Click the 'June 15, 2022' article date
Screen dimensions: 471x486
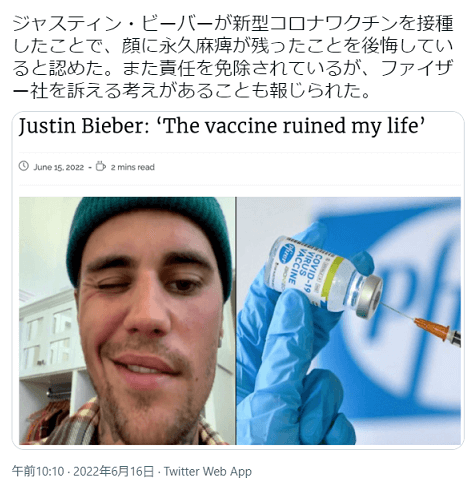coord(58,167)
